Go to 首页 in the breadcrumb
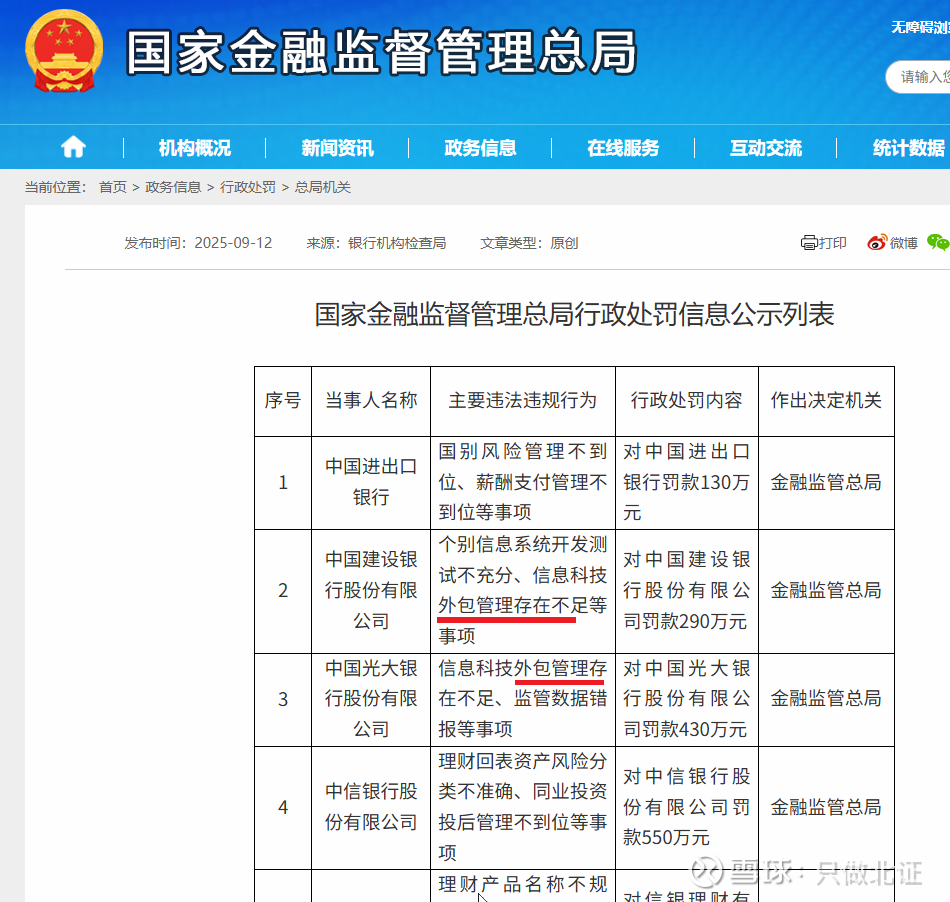Screen dimensions: 950x902 pyautogui.click(x=113, y=187)
